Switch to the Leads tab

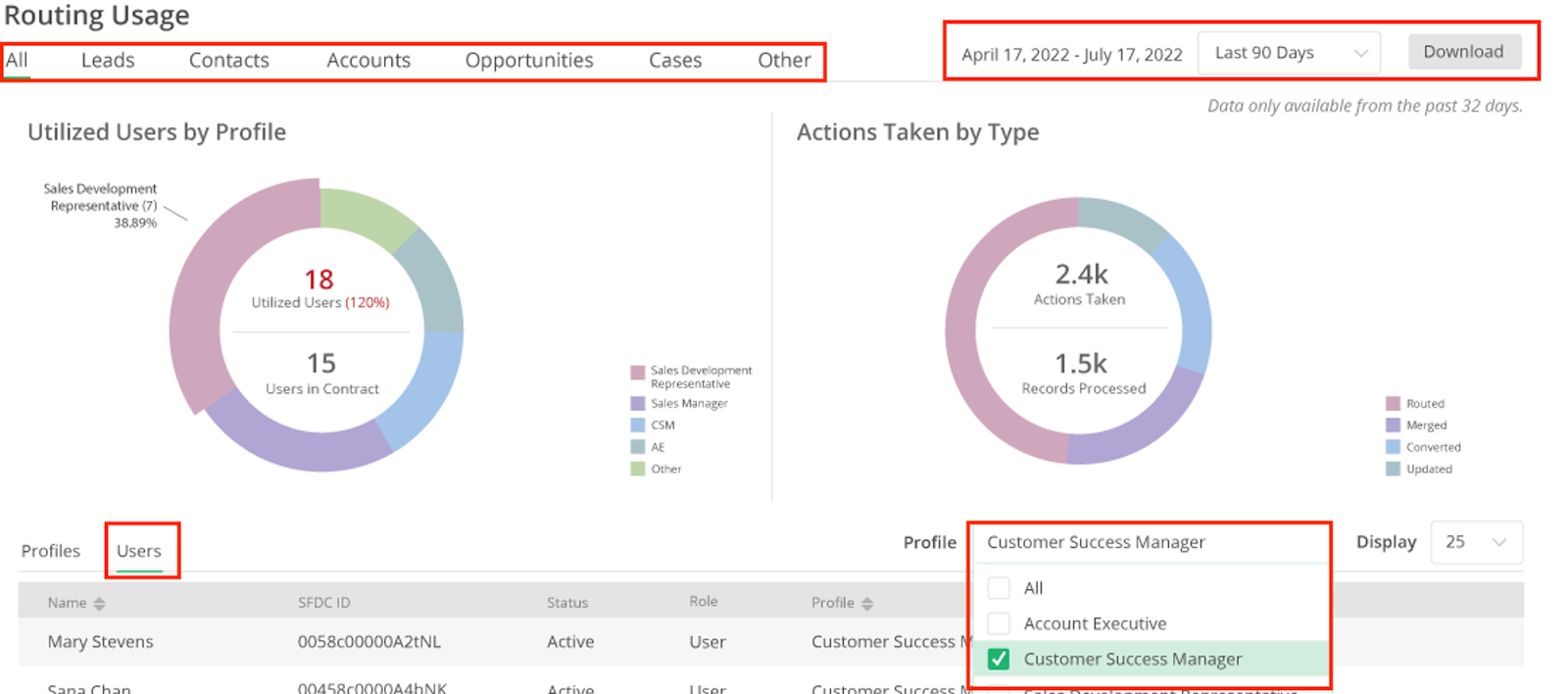point(108,61)
